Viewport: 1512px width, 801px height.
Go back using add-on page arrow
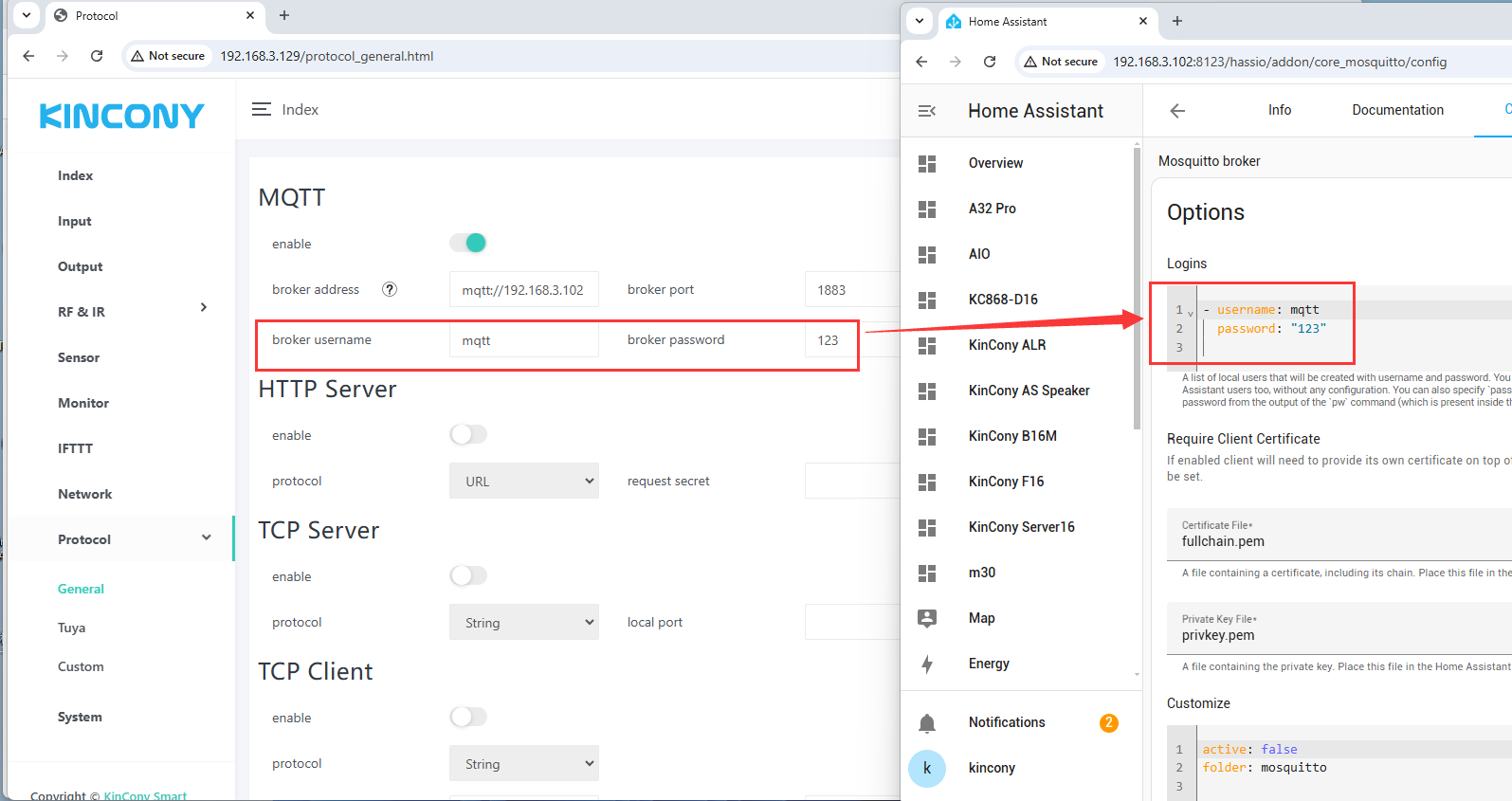click(x=1177, y=111)
